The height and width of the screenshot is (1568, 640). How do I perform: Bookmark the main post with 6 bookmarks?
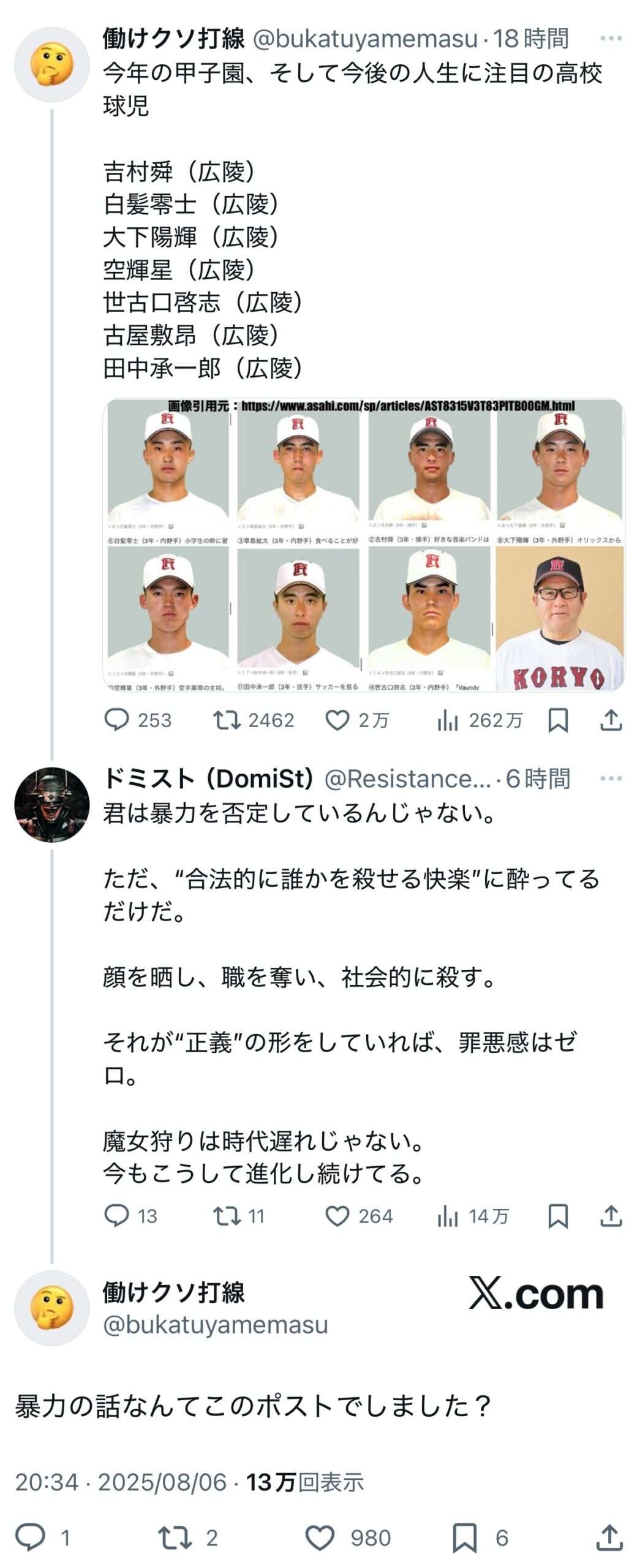[x=464, y=1537]
